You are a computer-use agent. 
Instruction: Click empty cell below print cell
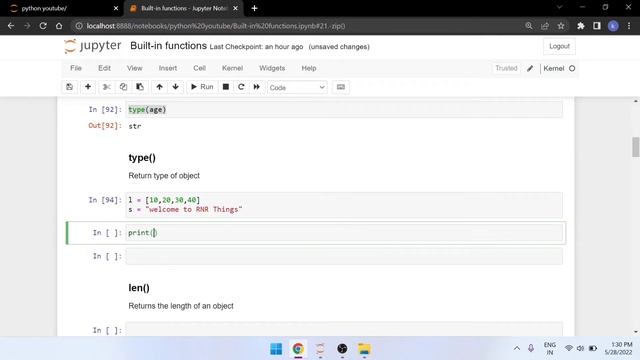(x=344, y=256)
